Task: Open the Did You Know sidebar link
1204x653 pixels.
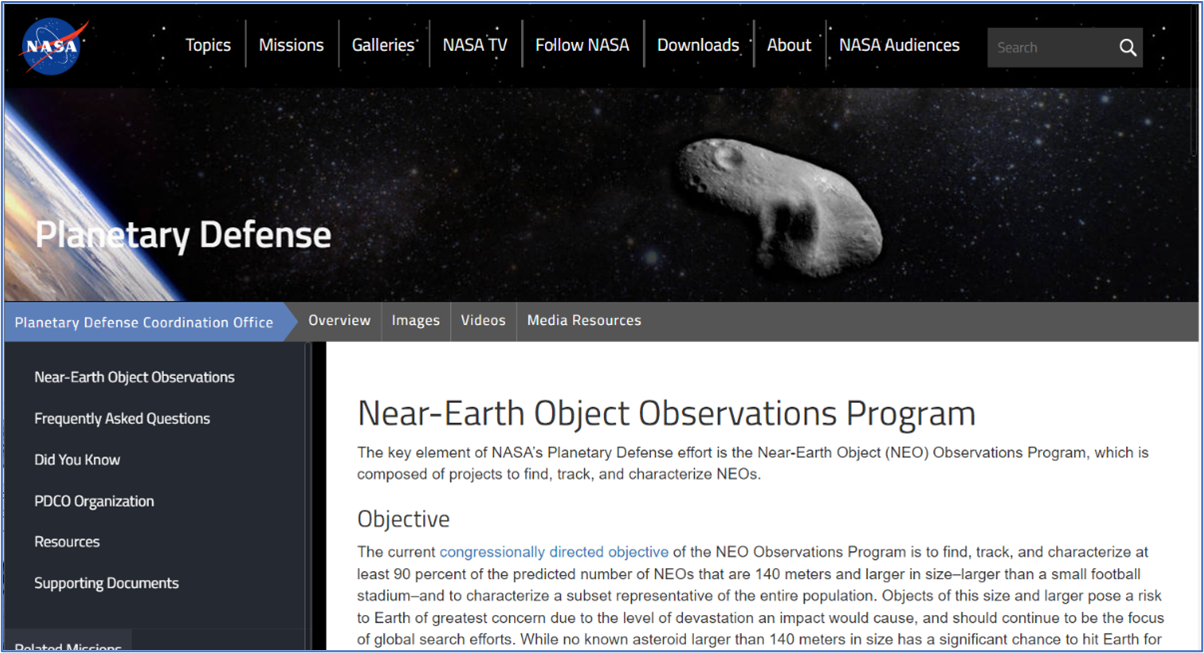Action: 77,460
